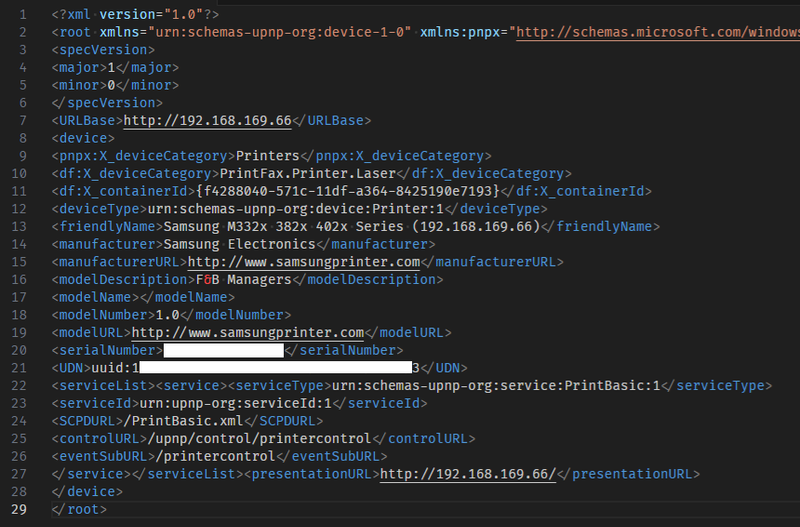Click line number 13 in the gutter
Viewport: 800px width, 527px height.
click(x=19, y=227)
